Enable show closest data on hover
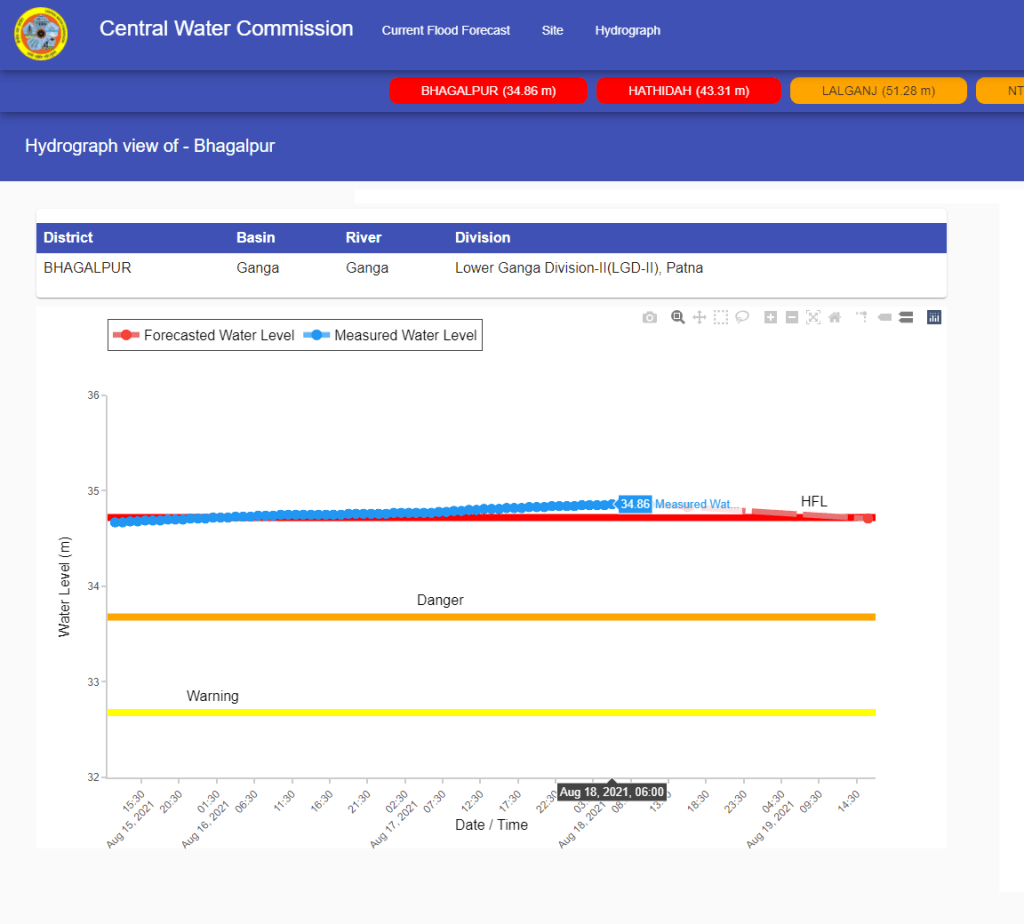The height and width of the screenshot is (924, 1024). point(884,317)
